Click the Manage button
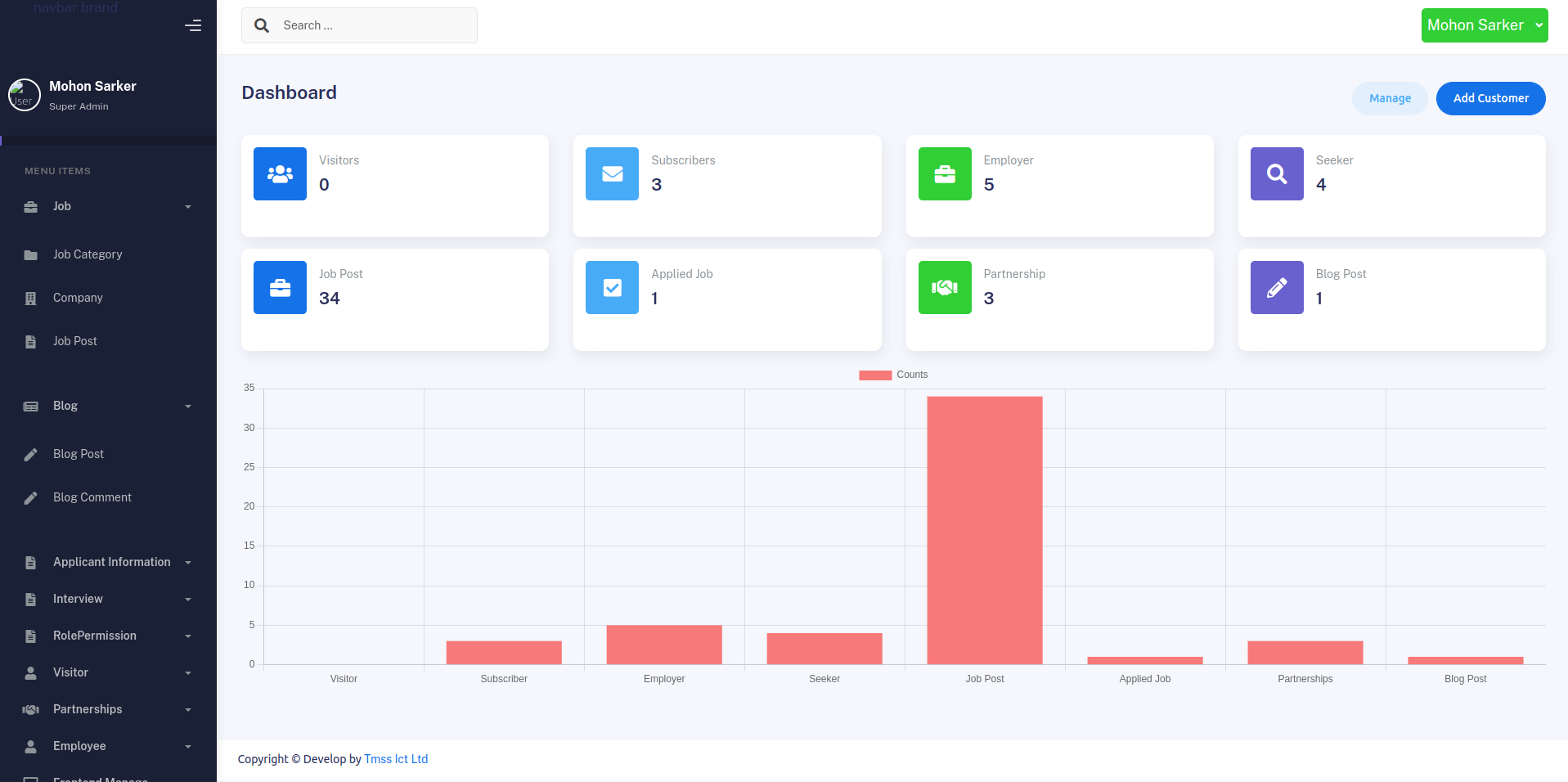The height and width of the screenshot is (782, 1568). pyautogui.click(x=1389, y=98)
